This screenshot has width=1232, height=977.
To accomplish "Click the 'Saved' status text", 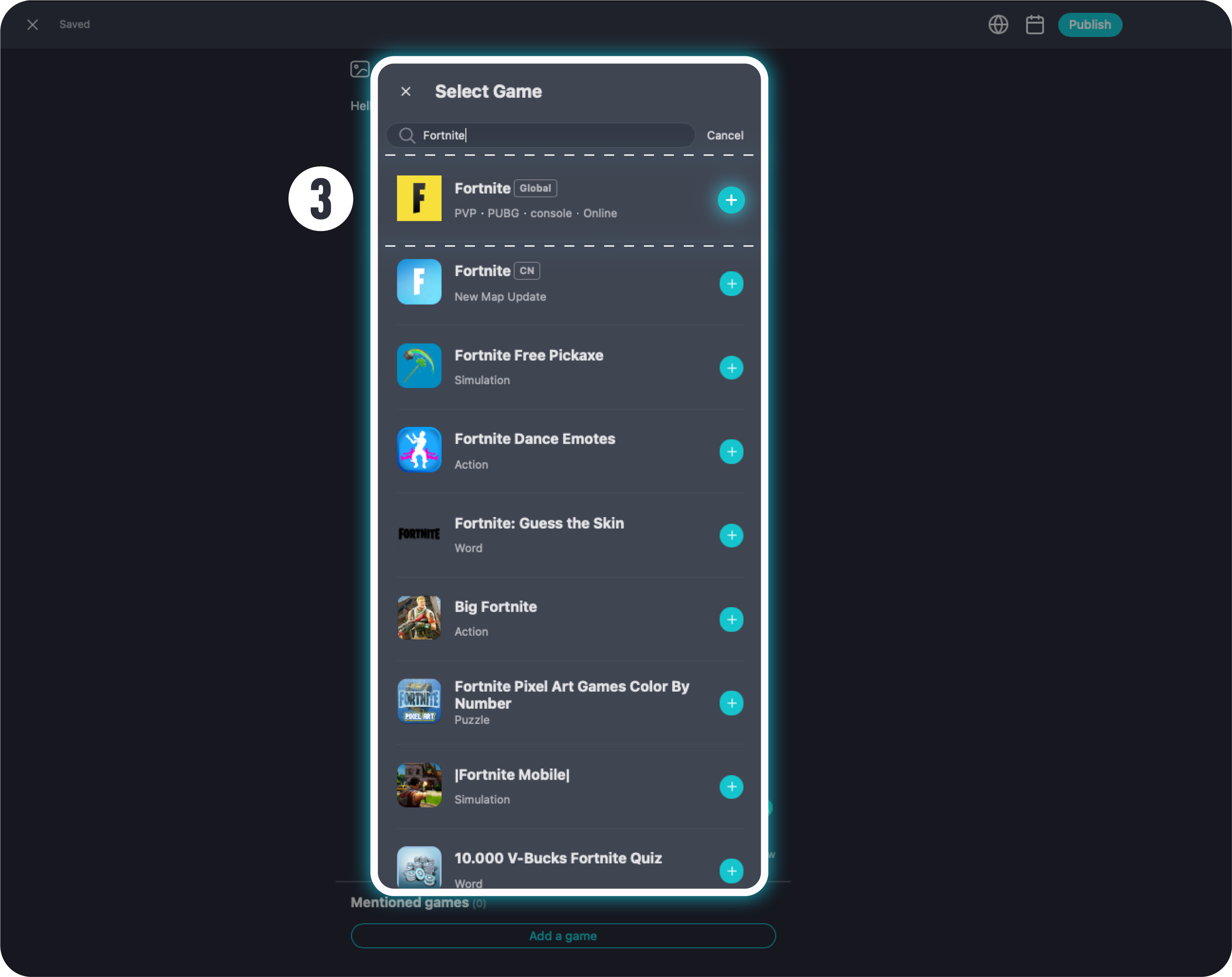I will (74, 24).
